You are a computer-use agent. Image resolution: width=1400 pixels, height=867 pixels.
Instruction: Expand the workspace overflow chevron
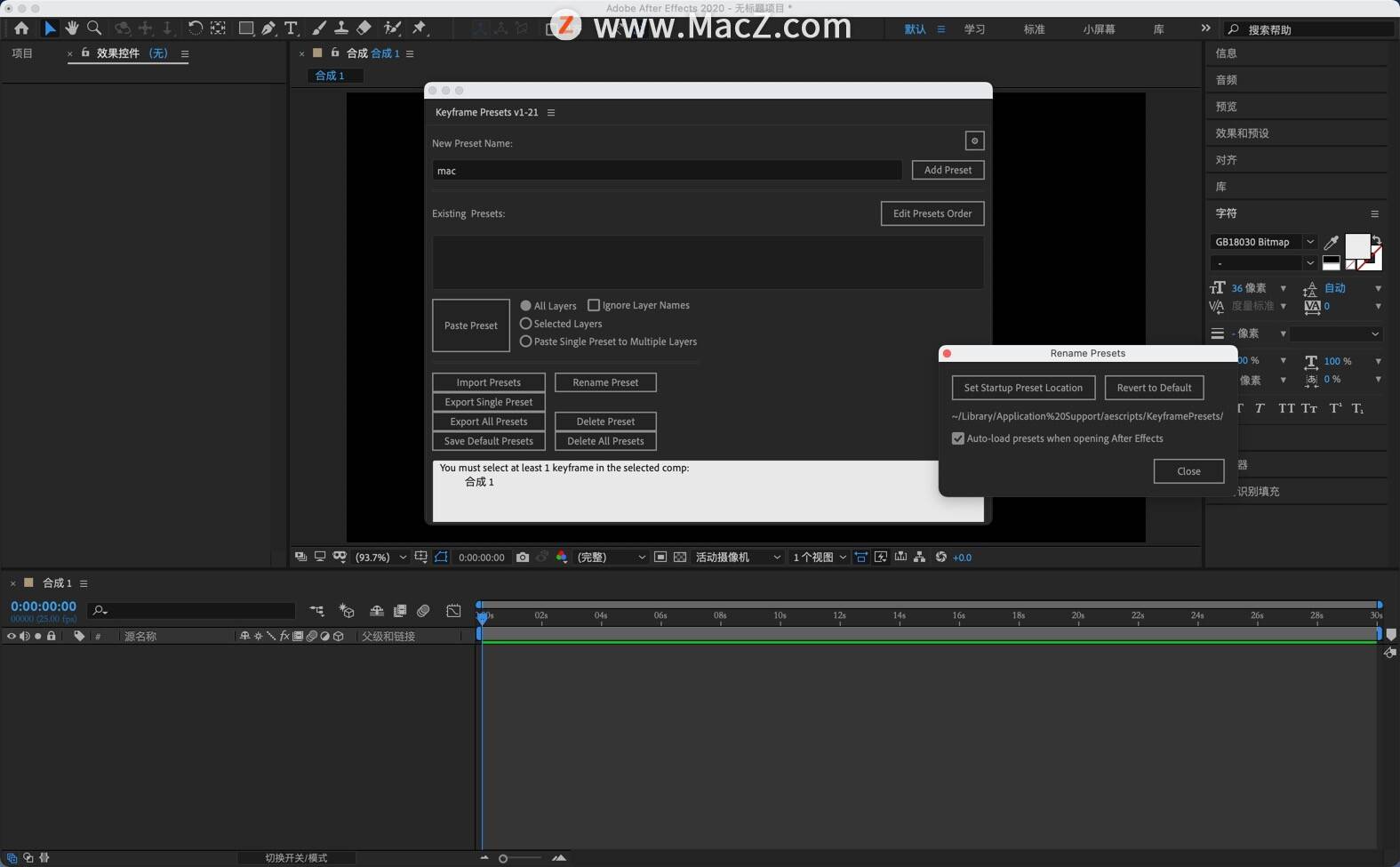(1205, 28)
